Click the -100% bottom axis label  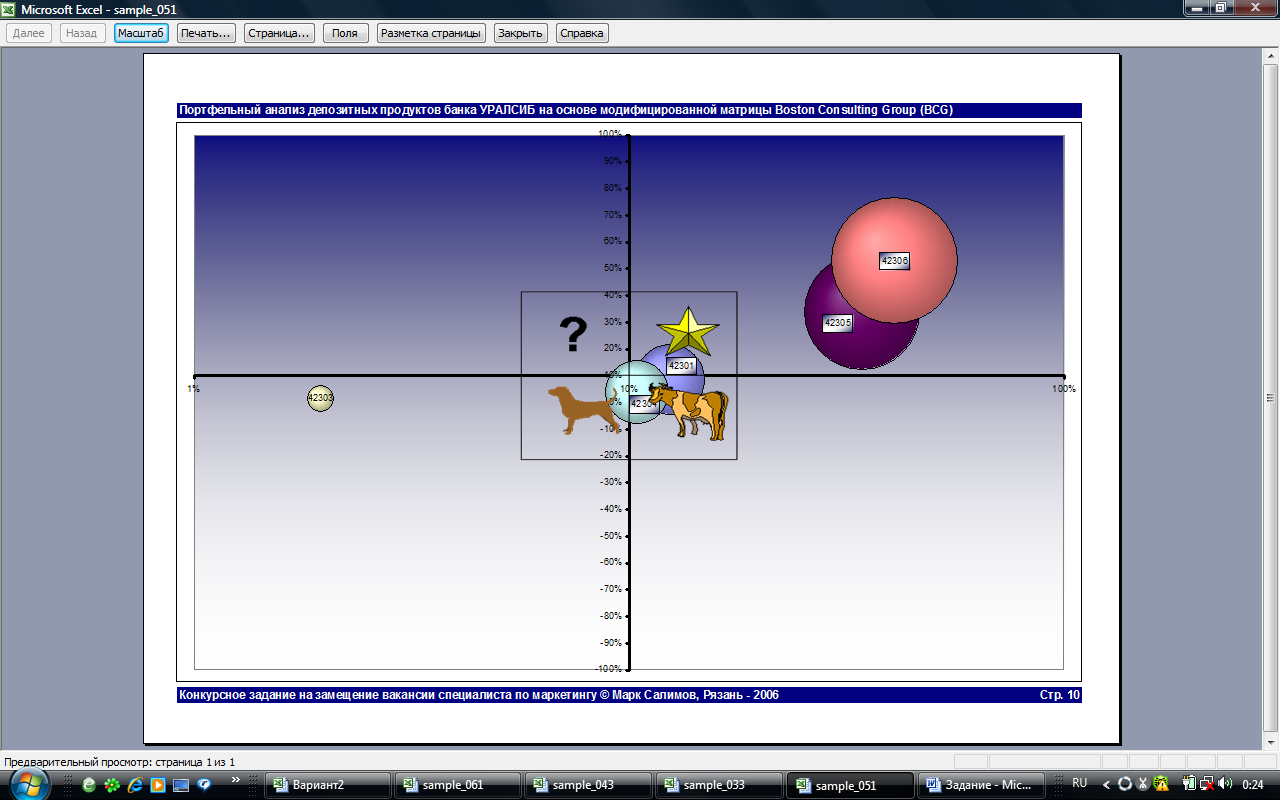(608, 668)
